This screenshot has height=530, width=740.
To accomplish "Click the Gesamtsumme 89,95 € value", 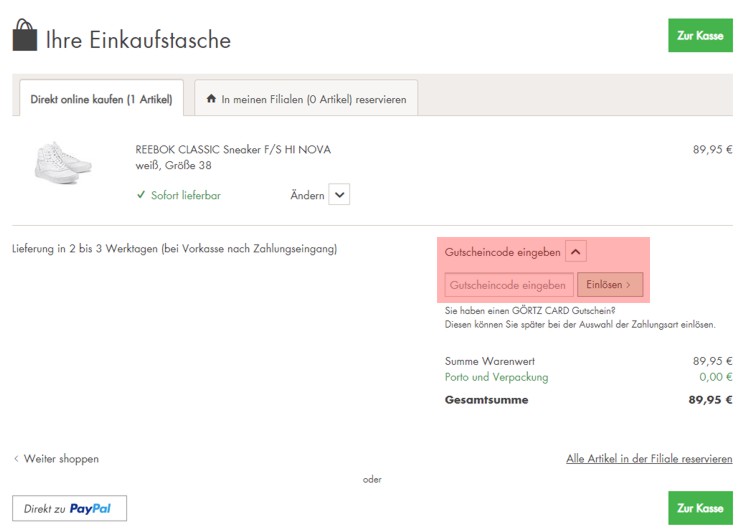I will coord(710,400).
